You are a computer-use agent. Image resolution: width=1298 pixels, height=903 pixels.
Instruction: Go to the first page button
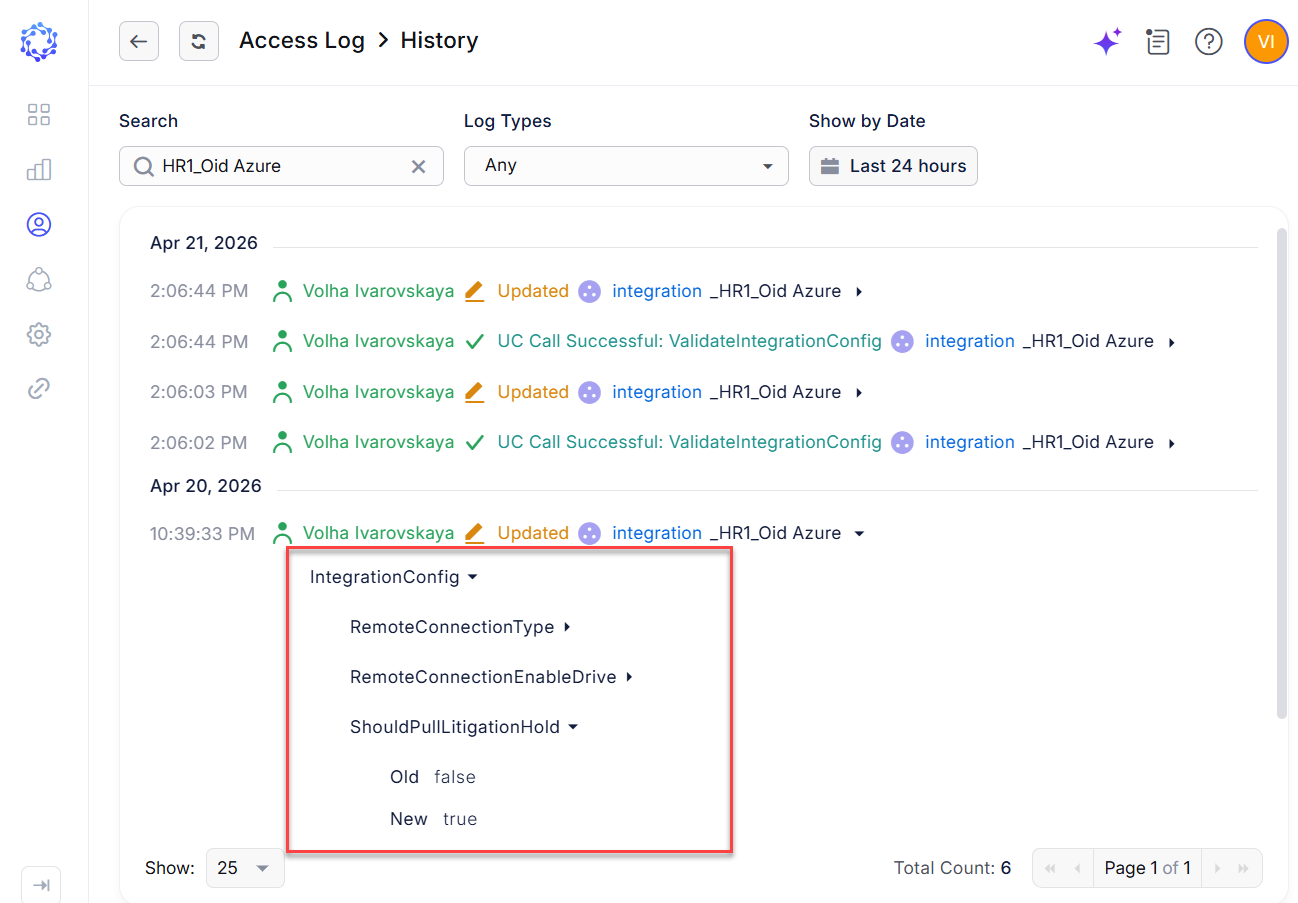point(1050,868)
